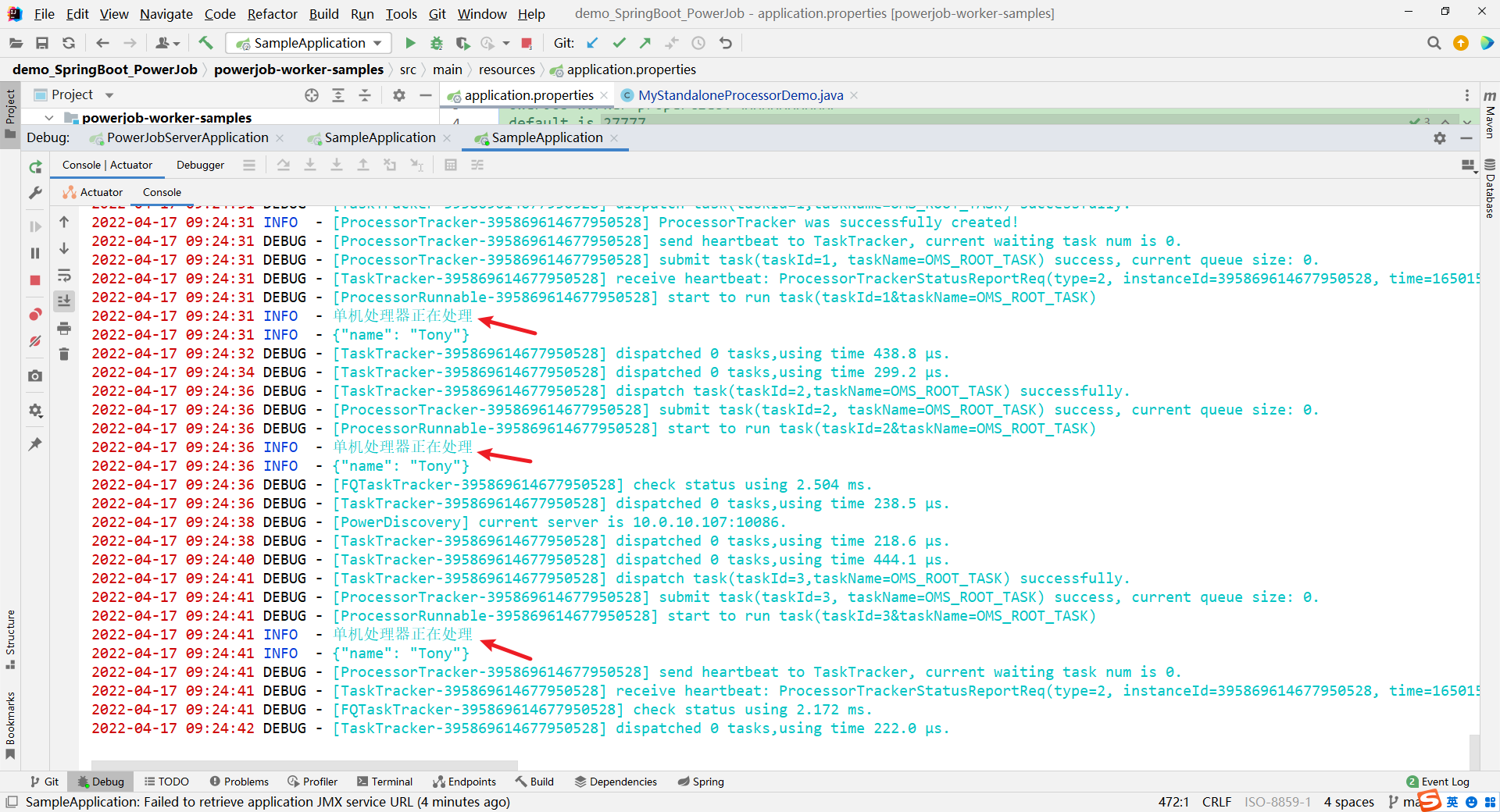Image resolution: width=1500 pixels, height=812 pixels.
Task: Mute breakpoints in debug sidebar
Action: coord(35,341)
